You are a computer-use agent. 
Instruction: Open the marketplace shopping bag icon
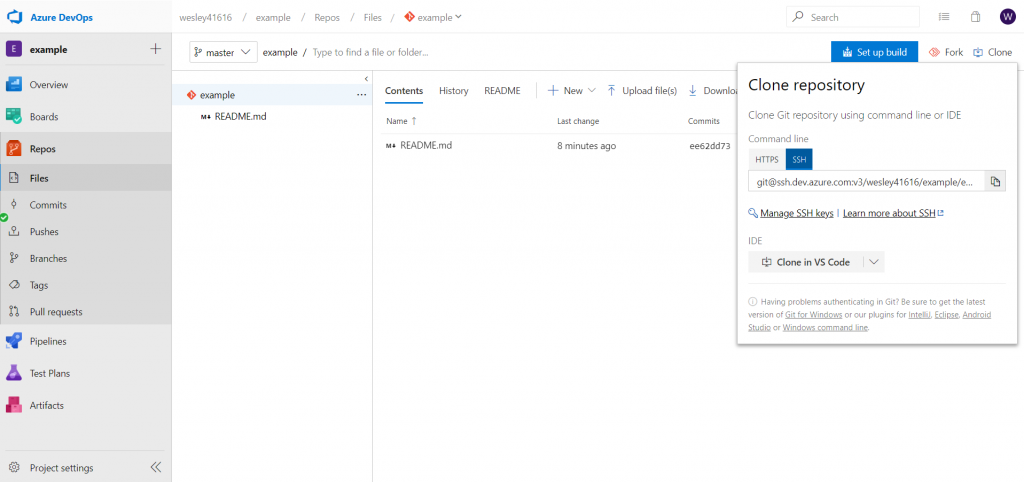point(976,17)
